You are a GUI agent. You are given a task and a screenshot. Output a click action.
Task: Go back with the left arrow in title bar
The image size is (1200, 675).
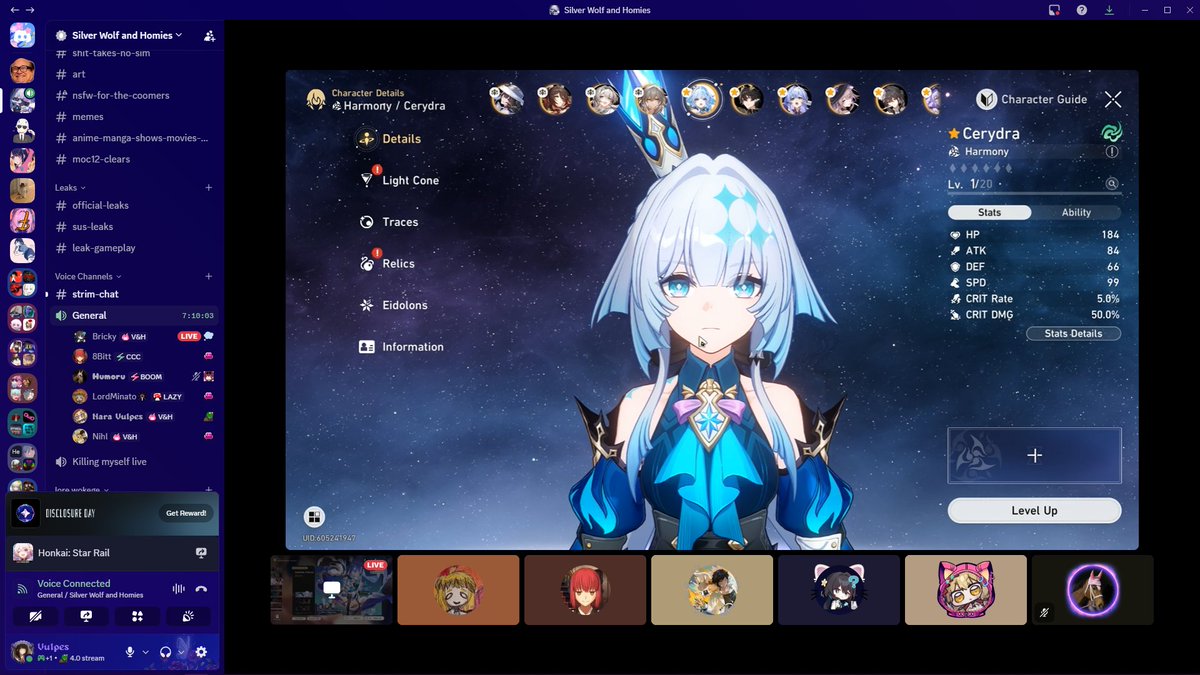coord(14,10)
